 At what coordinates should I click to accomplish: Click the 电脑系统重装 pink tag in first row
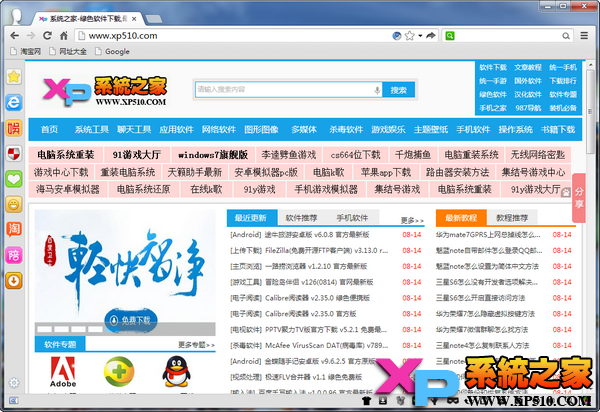point(65,155)
